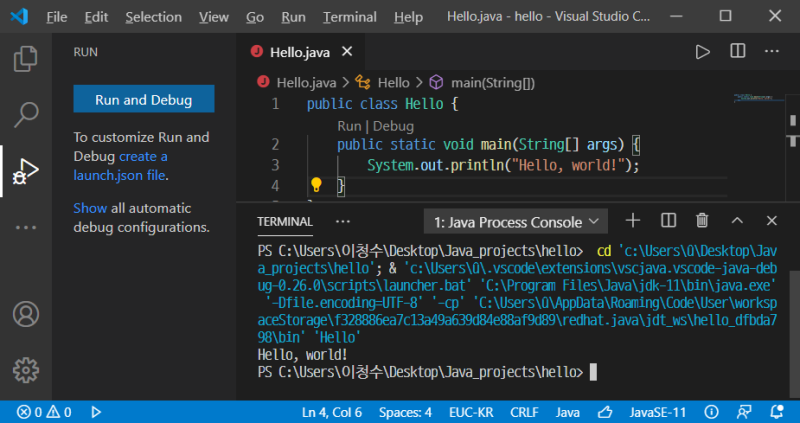The width and height of the screenshot is (800, 423).
Task: Open the Search view in activity bar
Action: click(x=25, y=114)
